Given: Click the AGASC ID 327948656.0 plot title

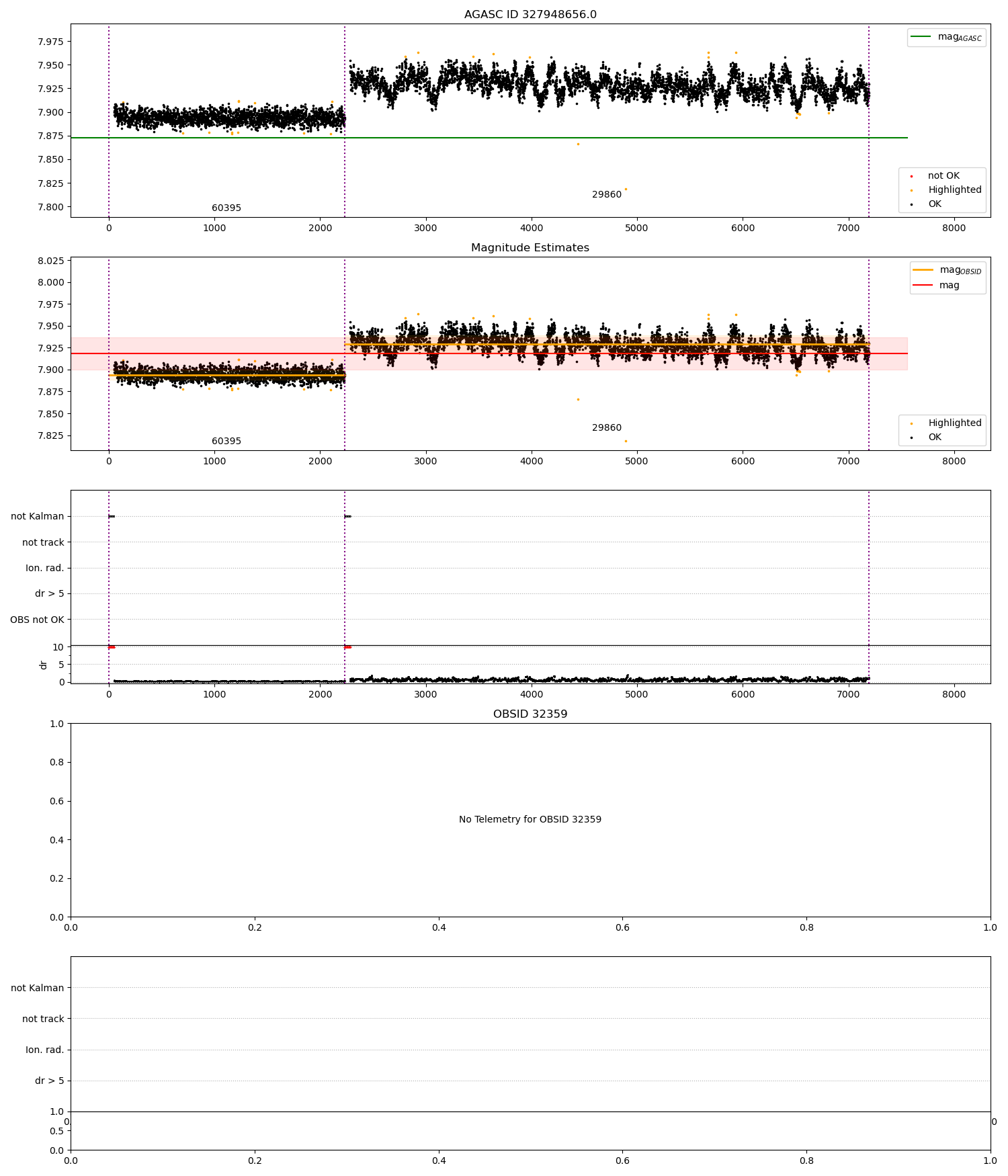Looking at the screenshot, I should coord(530,15).
